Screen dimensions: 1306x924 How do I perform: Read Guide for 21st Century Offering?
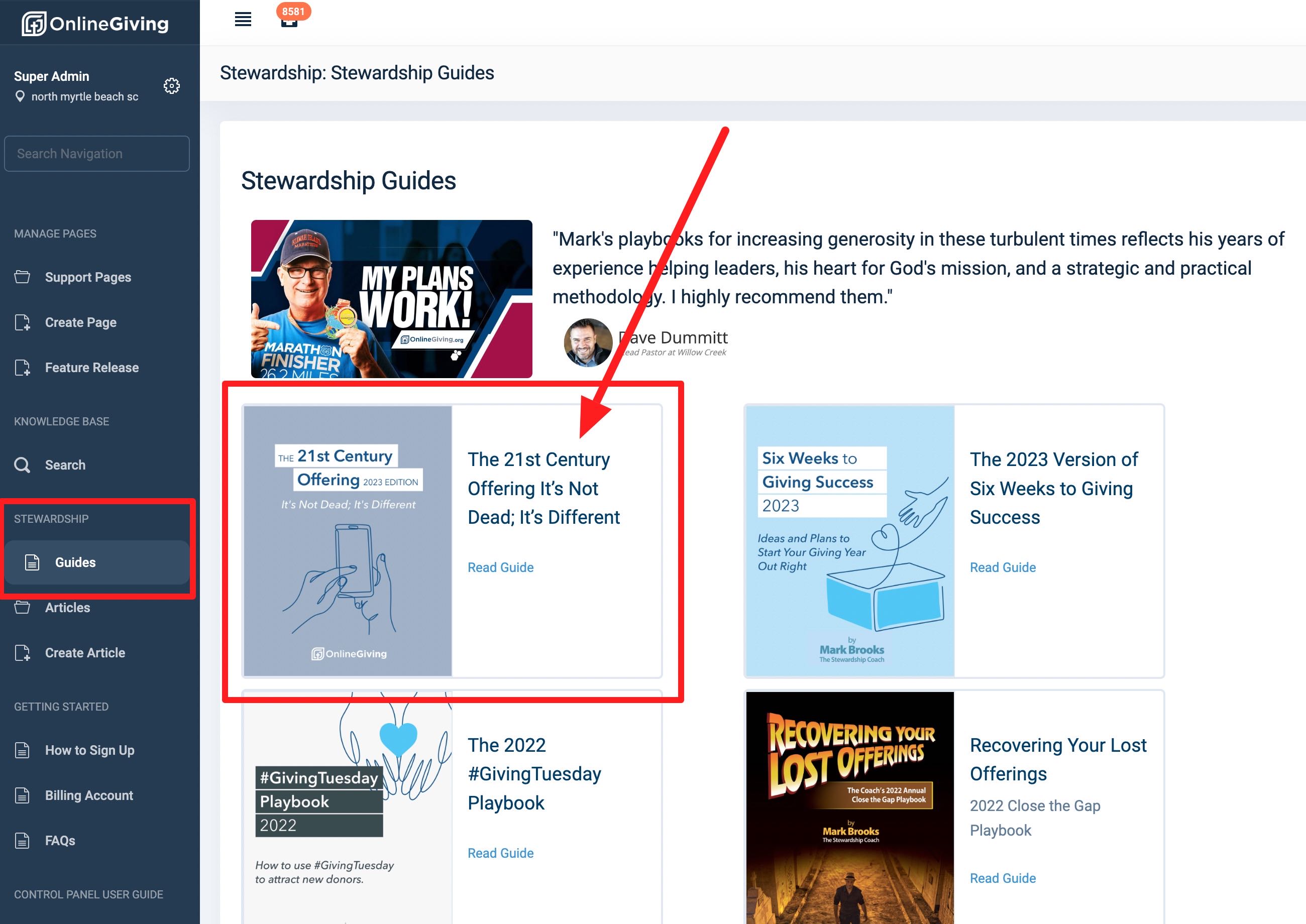(x=500, y=567)
